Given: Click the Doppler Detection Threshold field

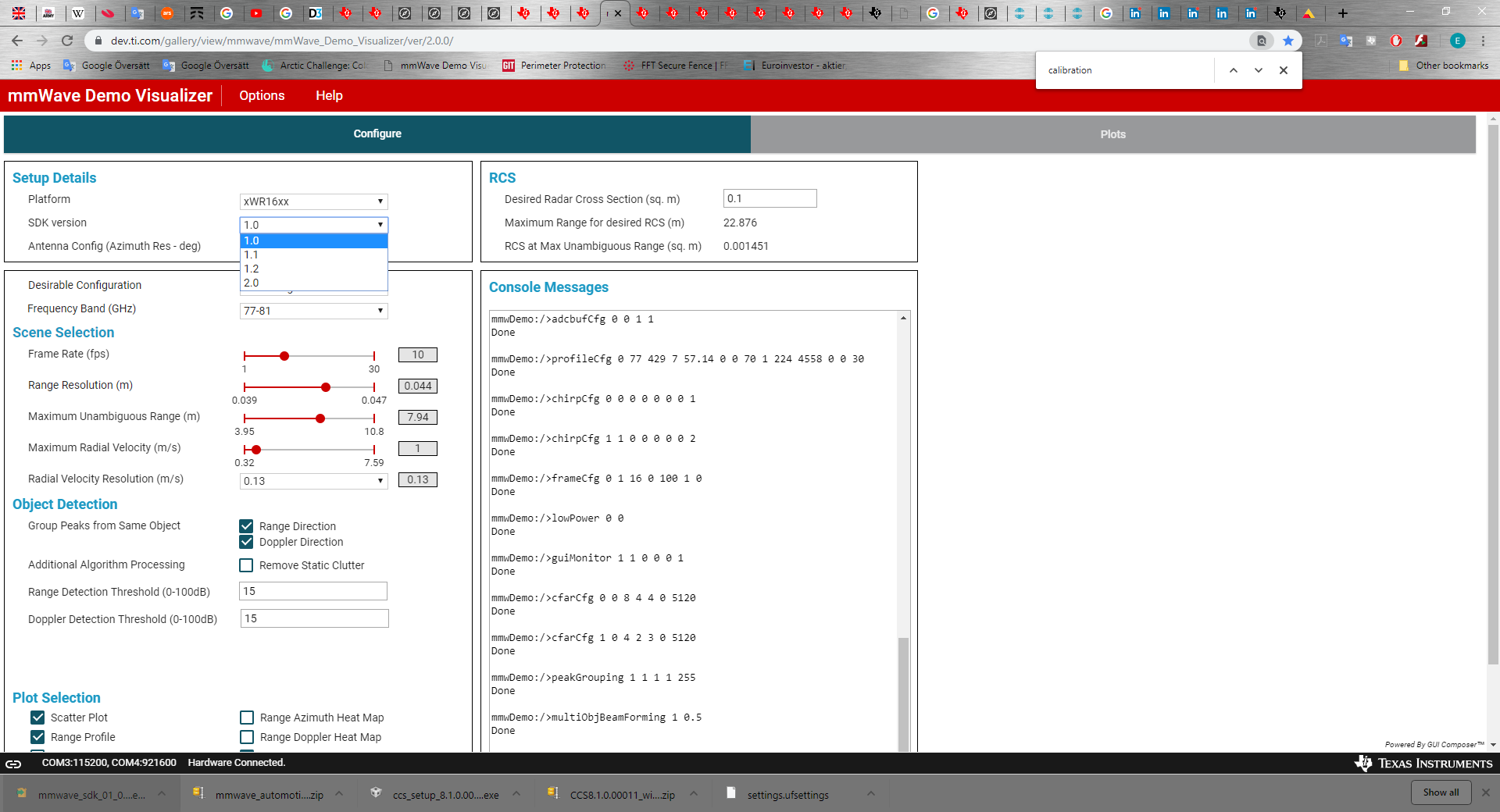Looking at the screenshot, I should [314, 618].
